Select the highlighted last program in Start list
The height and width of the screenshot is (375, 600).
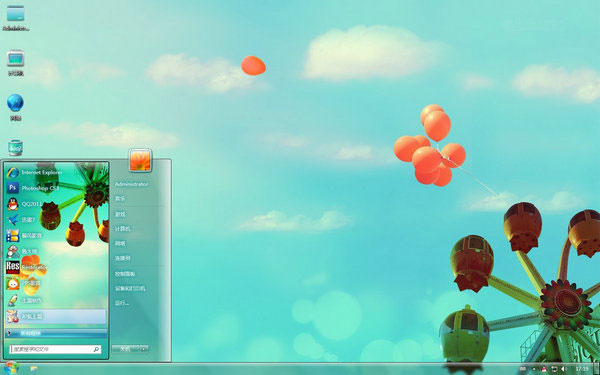point(56,316)
